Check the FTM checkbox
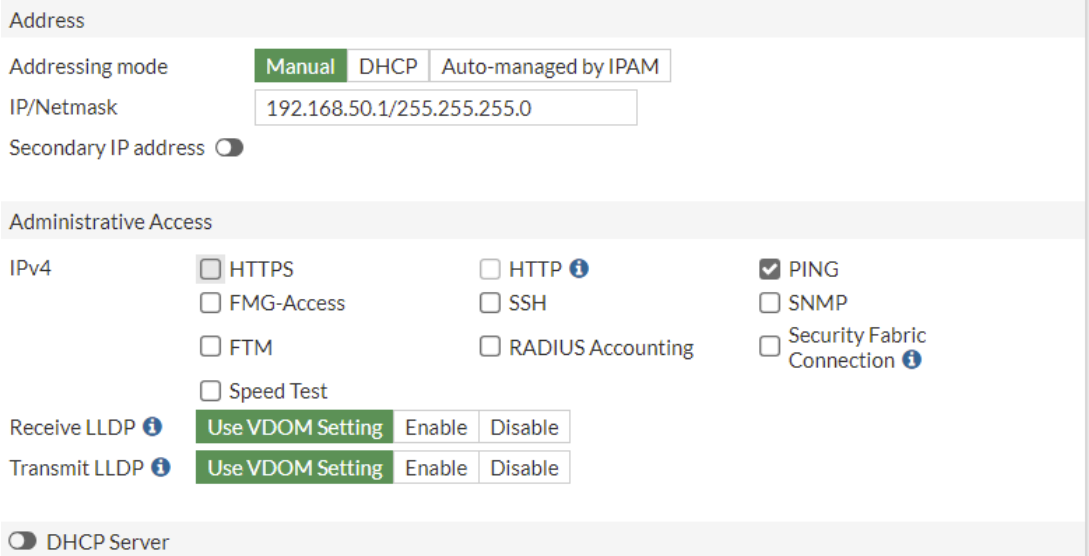1089x556 pixels. coord(210,347)
